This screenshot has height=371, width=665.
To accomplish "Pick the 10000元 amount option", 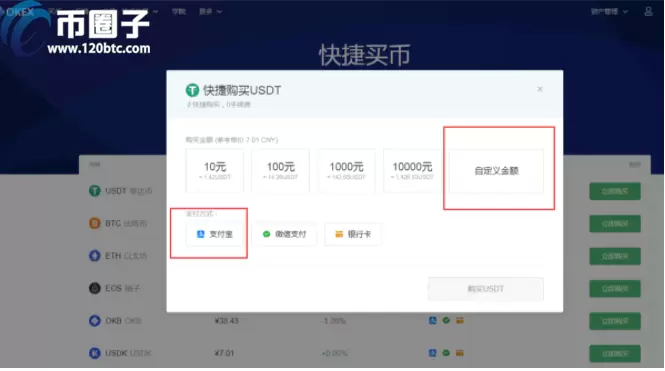I will (412, 170).
